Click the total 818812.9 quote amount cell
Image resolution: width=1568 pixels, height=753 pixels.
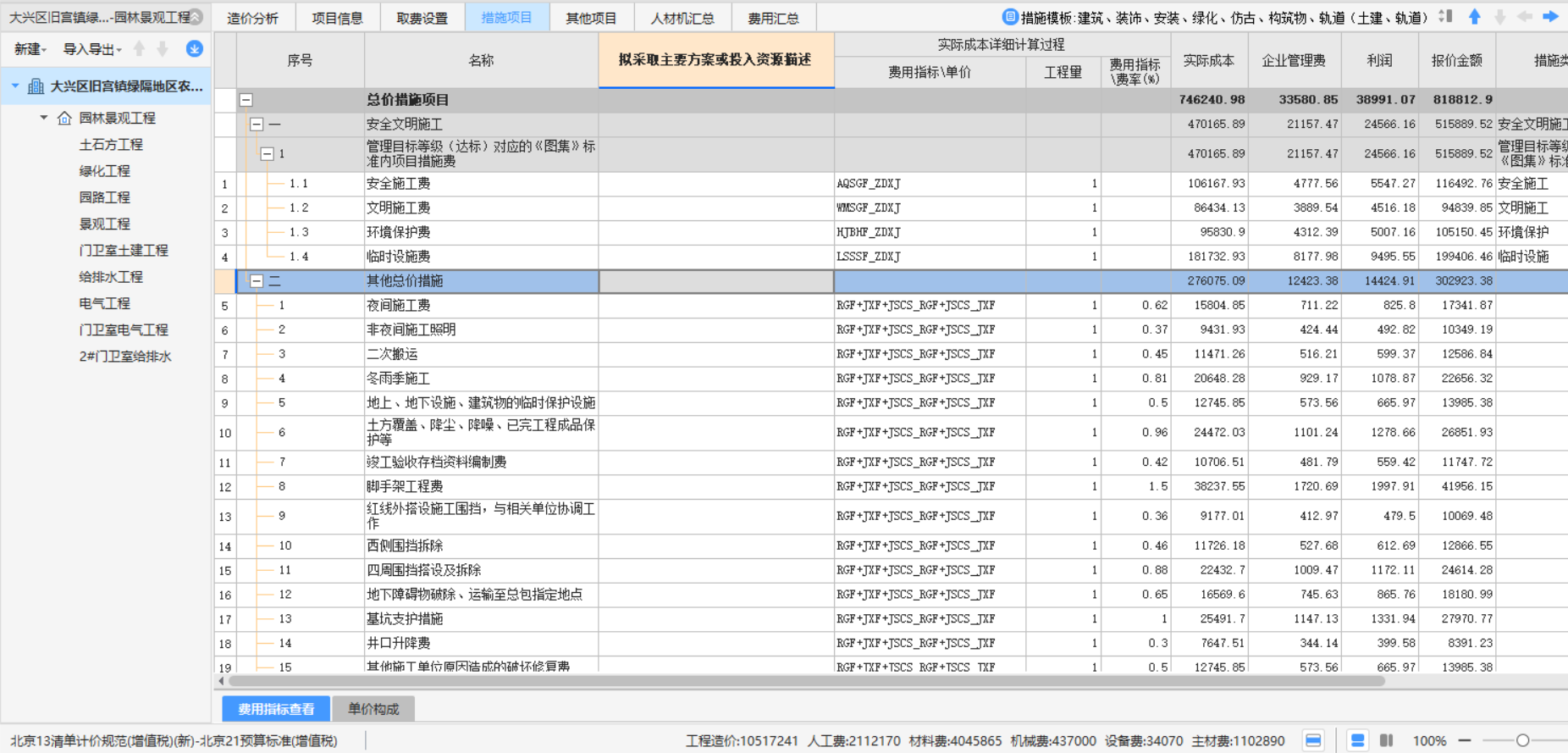pyautogui.click(x=1456, y=100)
